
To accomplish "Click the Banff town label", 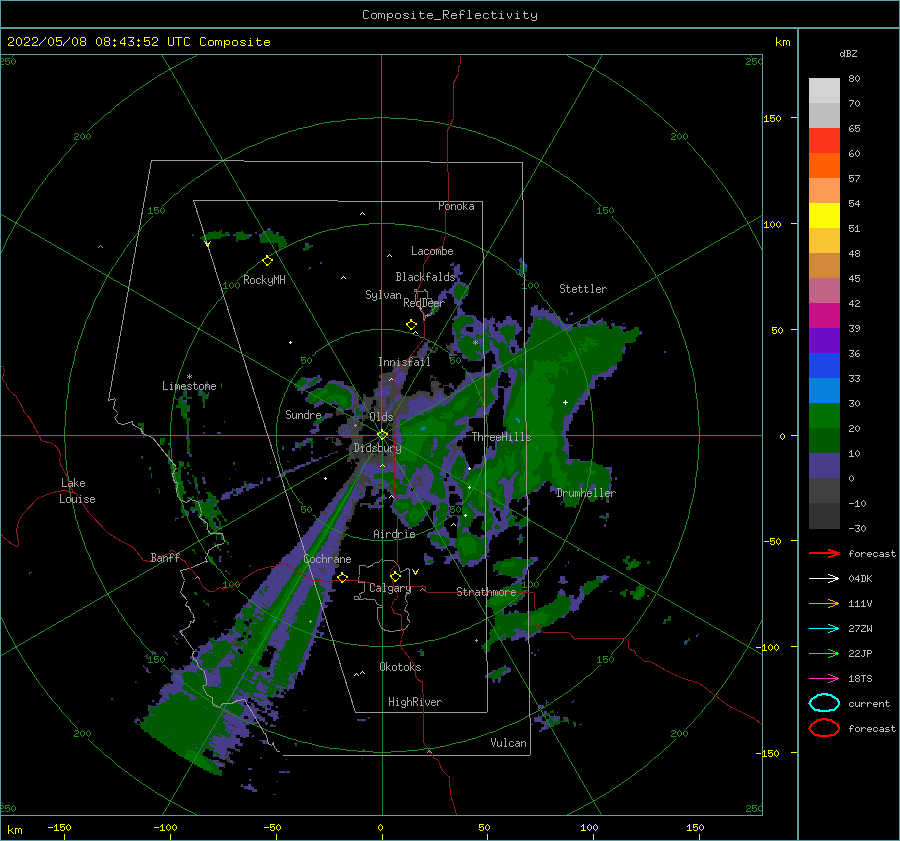I will [x=165, y=557].
